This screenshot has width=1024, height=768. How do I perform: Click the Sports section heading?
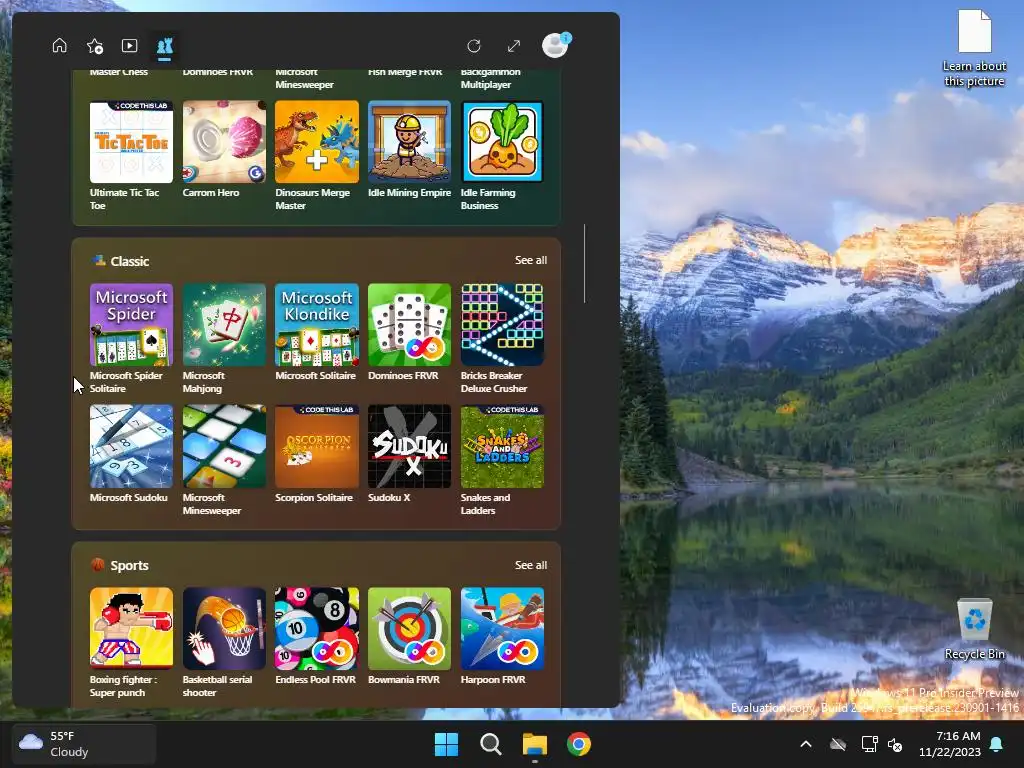pyautogui.click(x=129, y=566)
